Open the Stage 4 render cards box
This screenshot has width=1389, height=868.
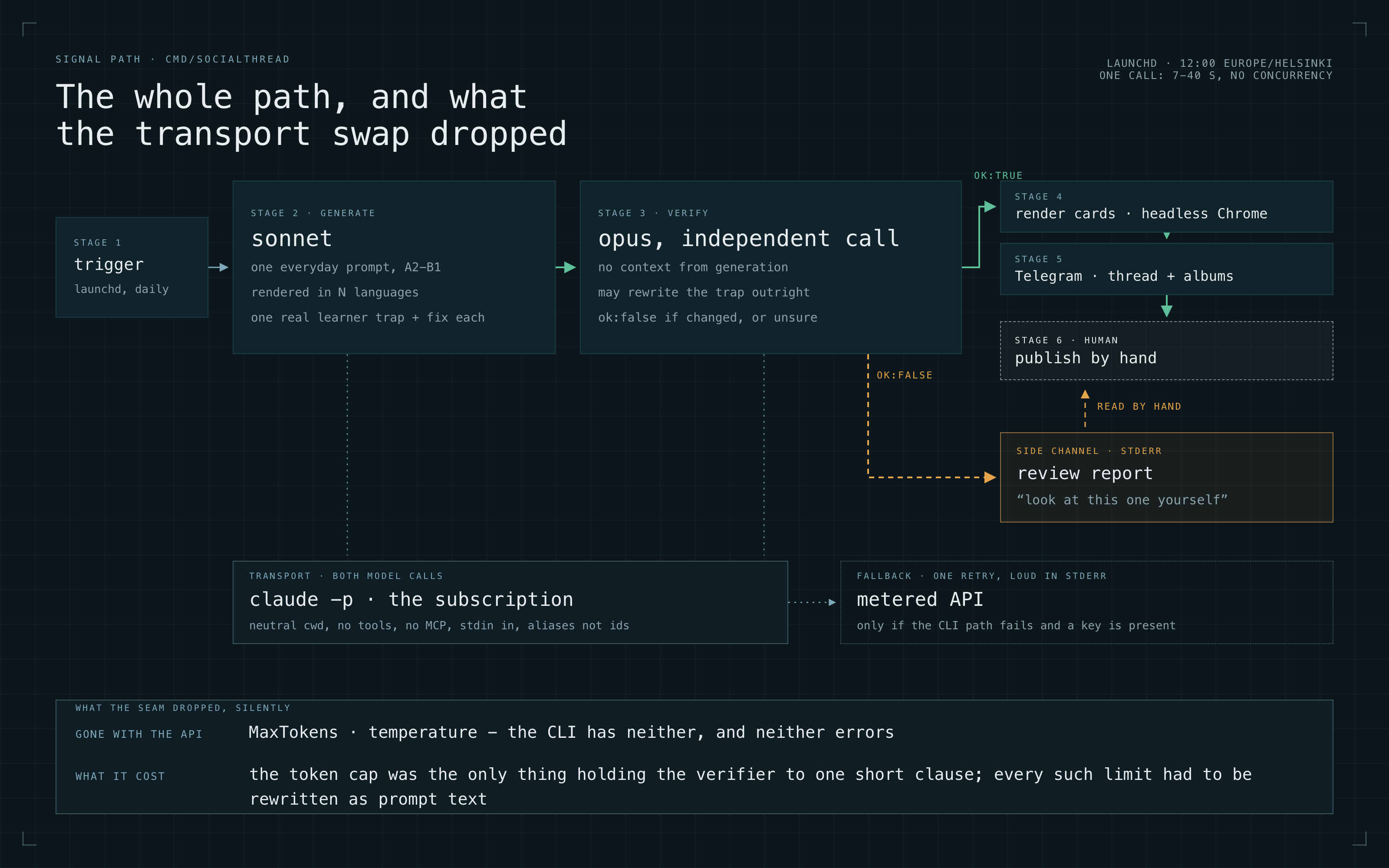coord(1166,207)
